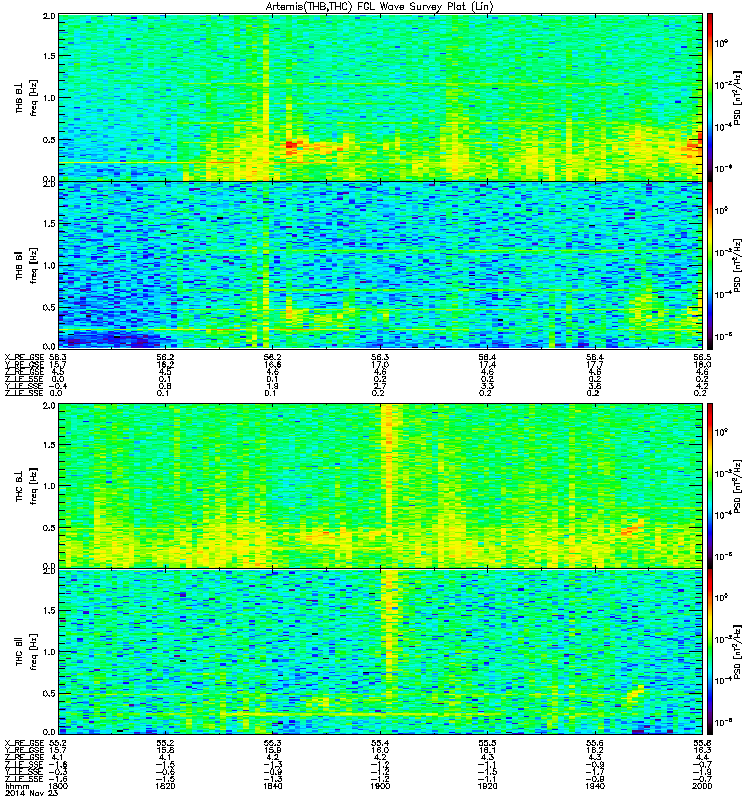Click the color bar beside the THB B-perpendicular panel
Viewport: 750px width, 800px height.
click(x=709, y=97)
